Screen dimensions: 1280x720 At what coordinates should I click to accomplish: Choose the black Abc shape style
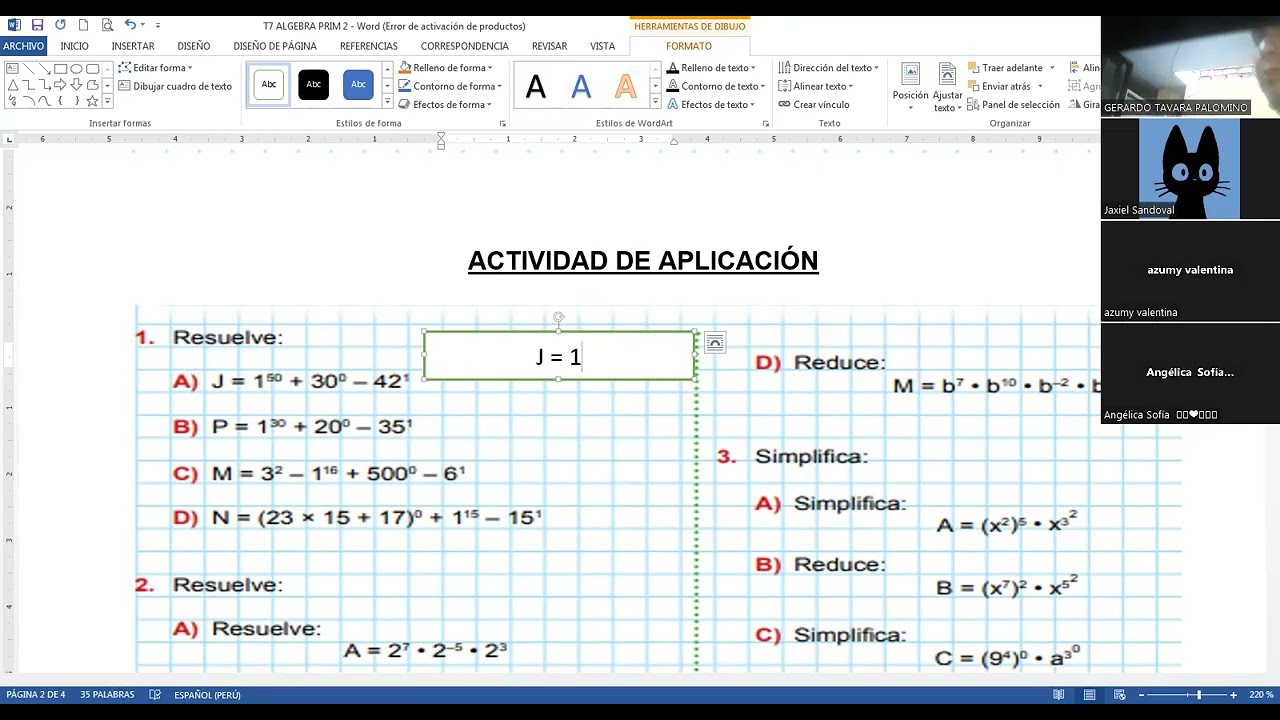313,85
